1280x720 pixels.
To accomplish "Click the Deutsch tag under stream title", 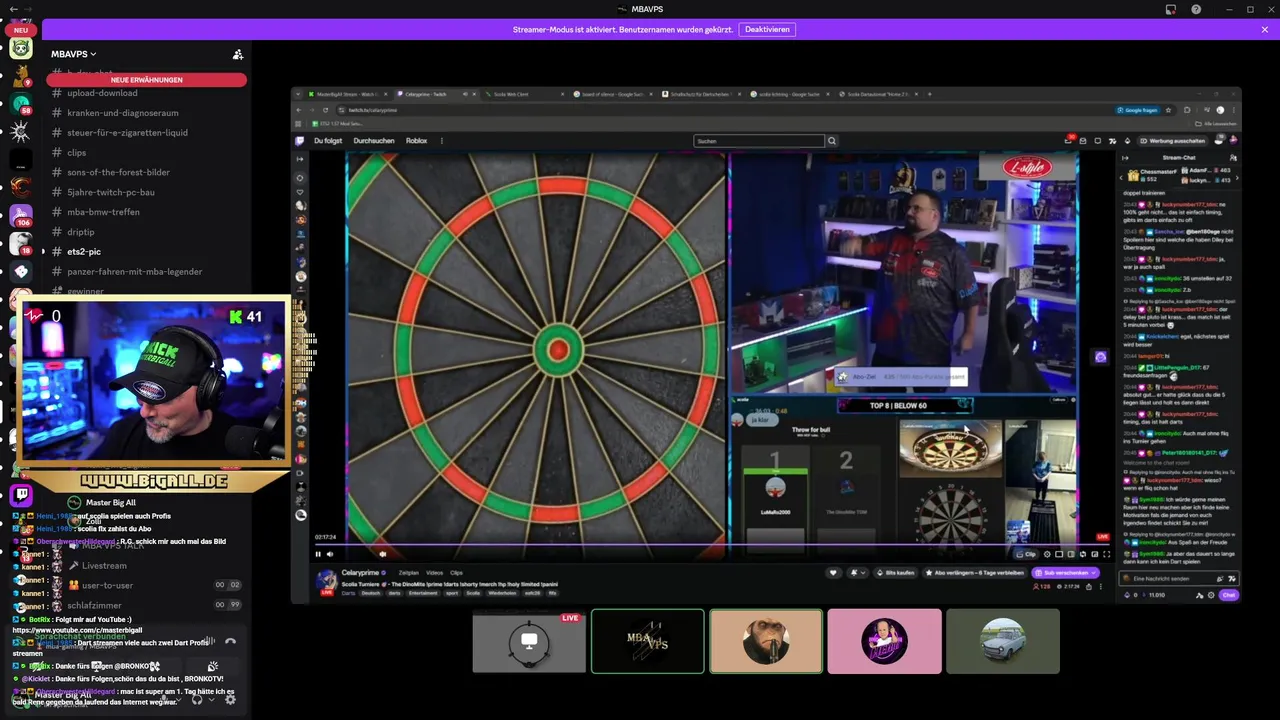I will (371, 593).
